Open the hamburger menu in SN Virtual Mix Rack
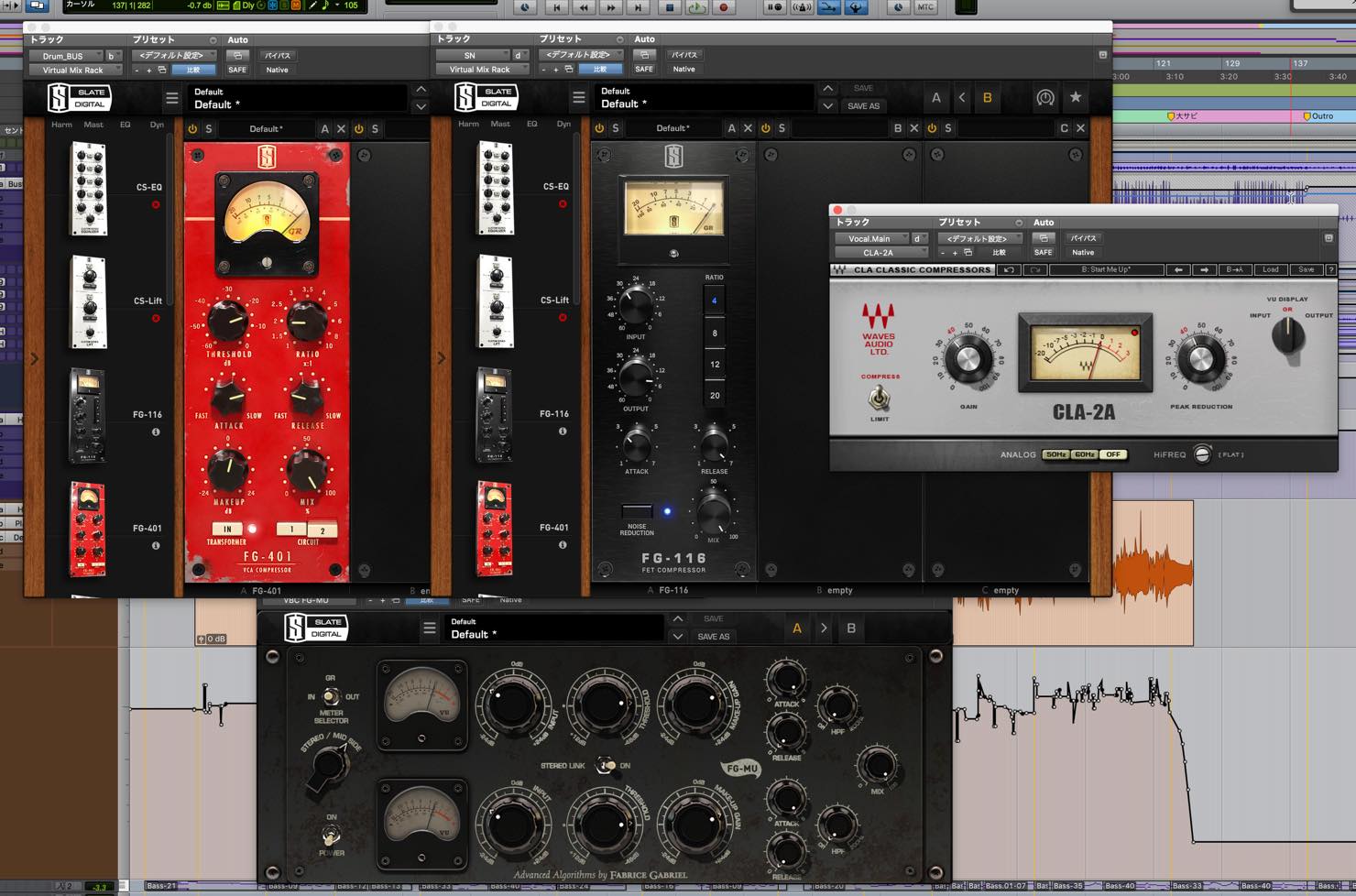 point(578,97)
